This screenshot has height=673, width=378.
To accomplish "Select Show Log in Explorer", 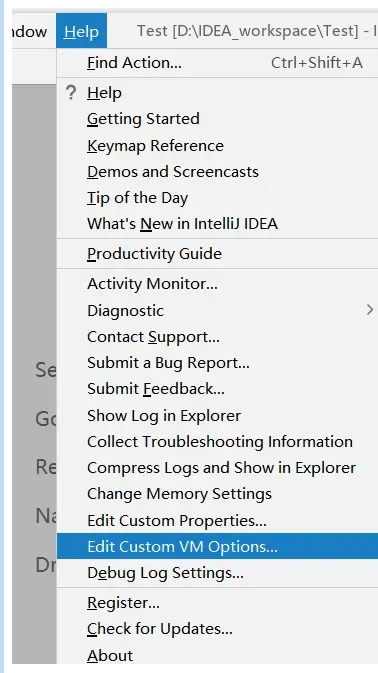I will coord(218,415).
